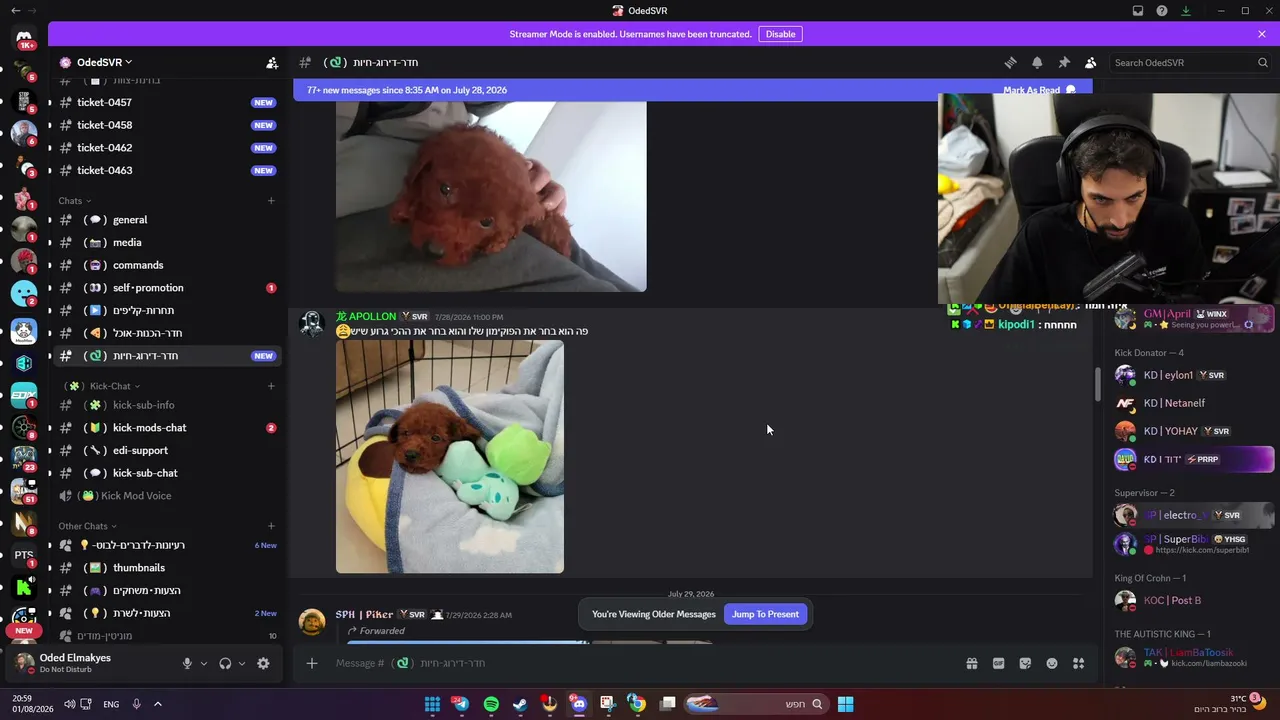Disable Streamer Mode

click(x=780, y=34)
